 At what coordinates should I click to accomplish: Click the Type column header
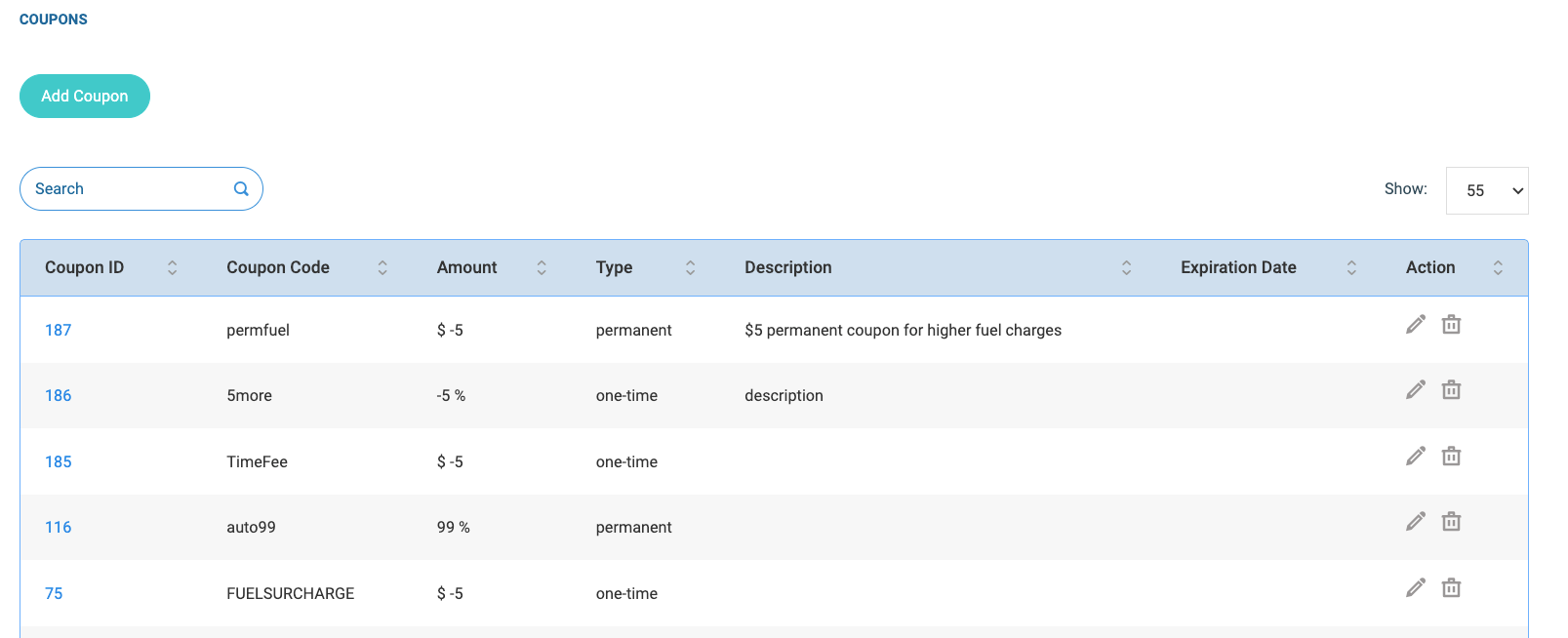click(x=615, y=267)
